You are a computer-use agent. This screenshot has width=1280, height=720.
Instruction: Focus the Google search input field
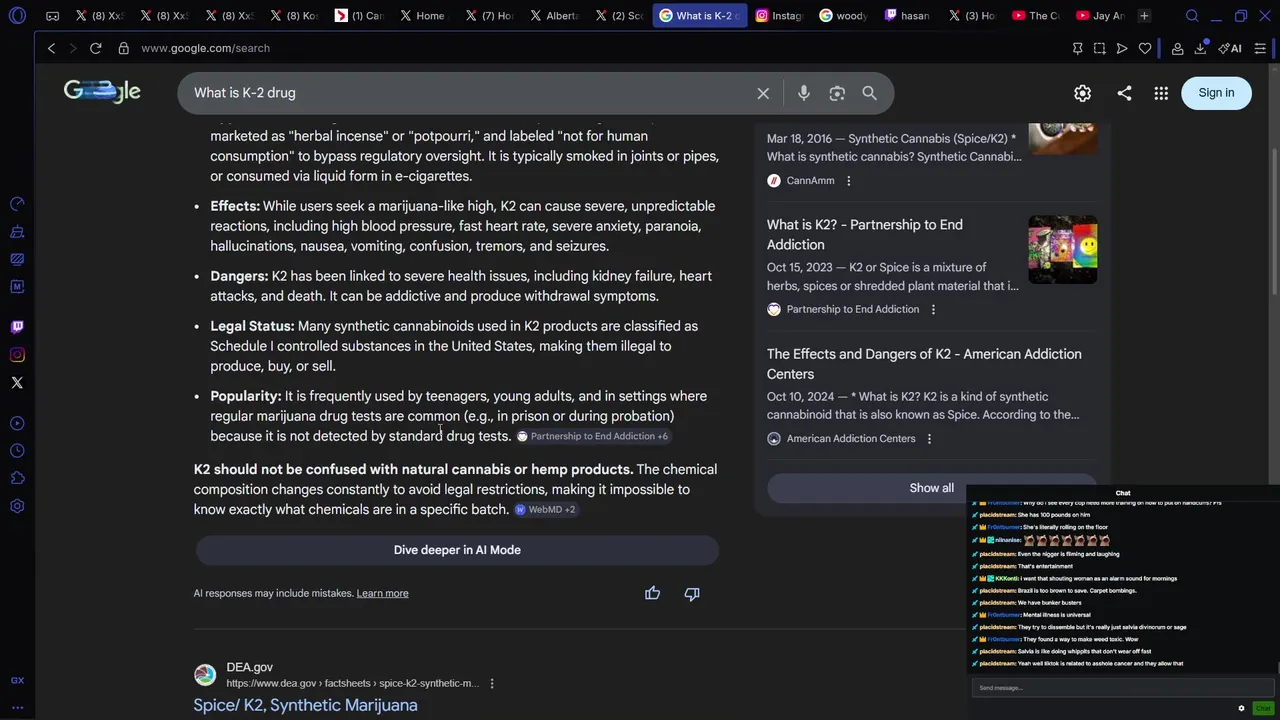point(470,93)
